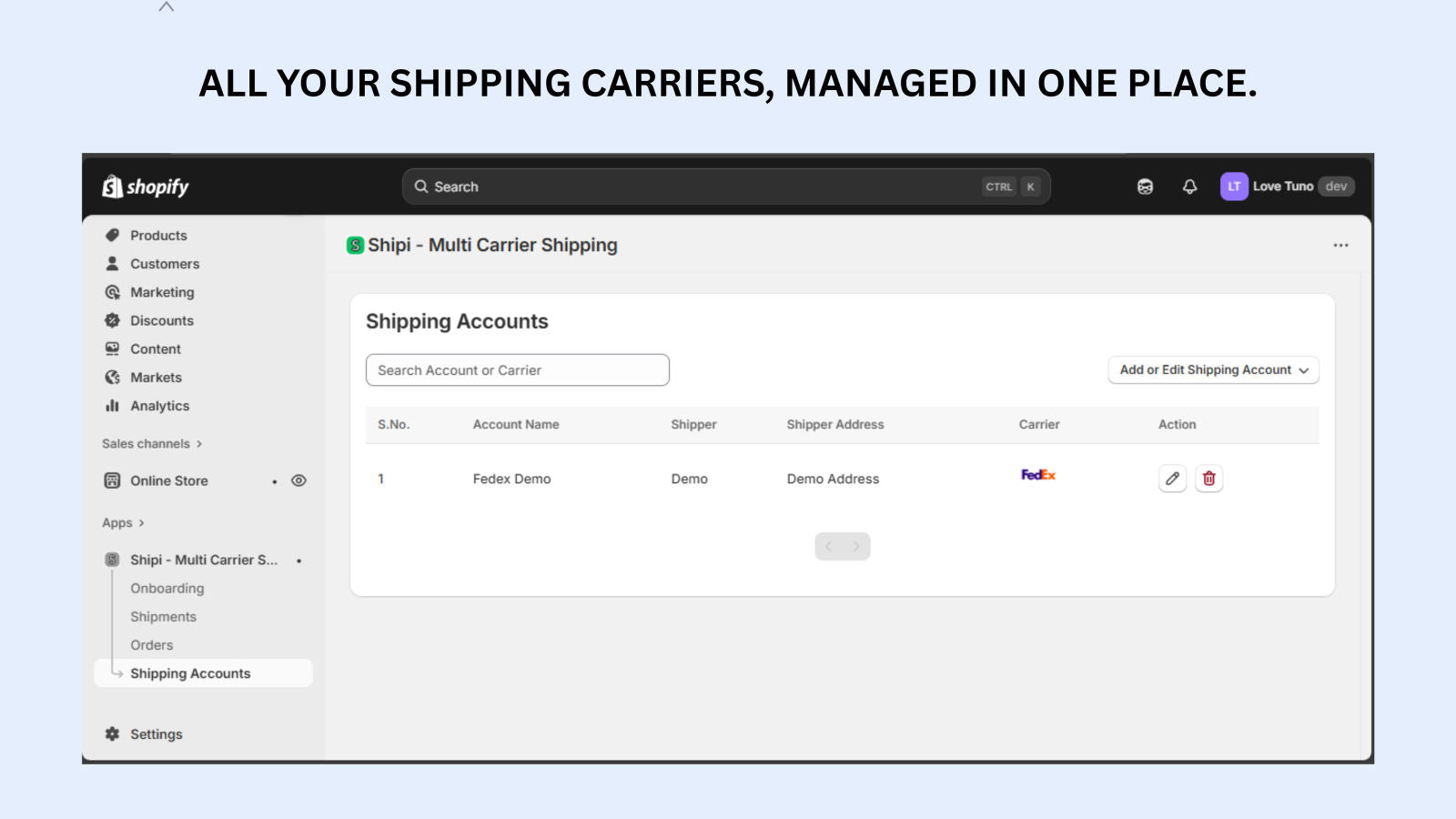The image size is (1456, 819).
Task: Click the Shopify logo in the top bar
Action: (144, 187)
